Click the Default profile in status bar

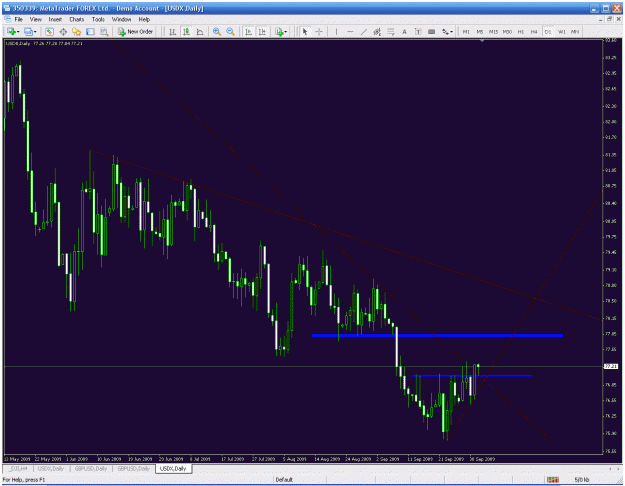(284, 480)
